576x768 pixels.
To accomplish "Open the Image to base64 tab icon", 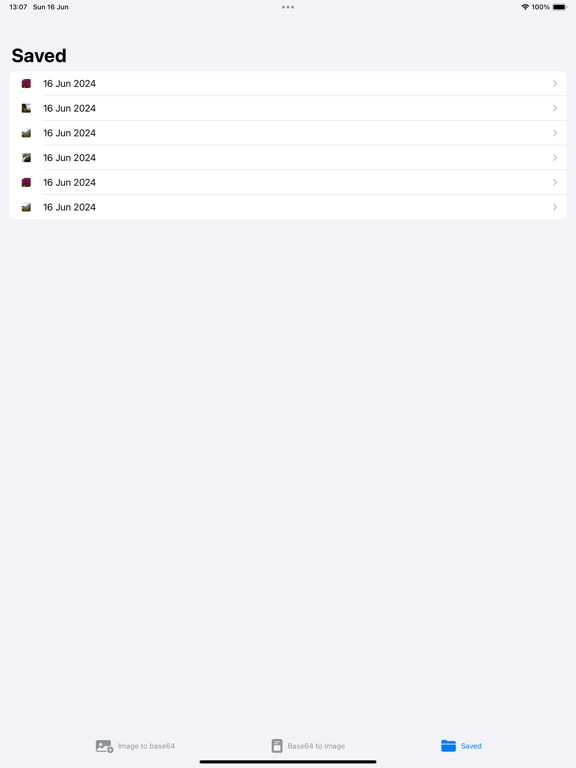I will (104, 746).
